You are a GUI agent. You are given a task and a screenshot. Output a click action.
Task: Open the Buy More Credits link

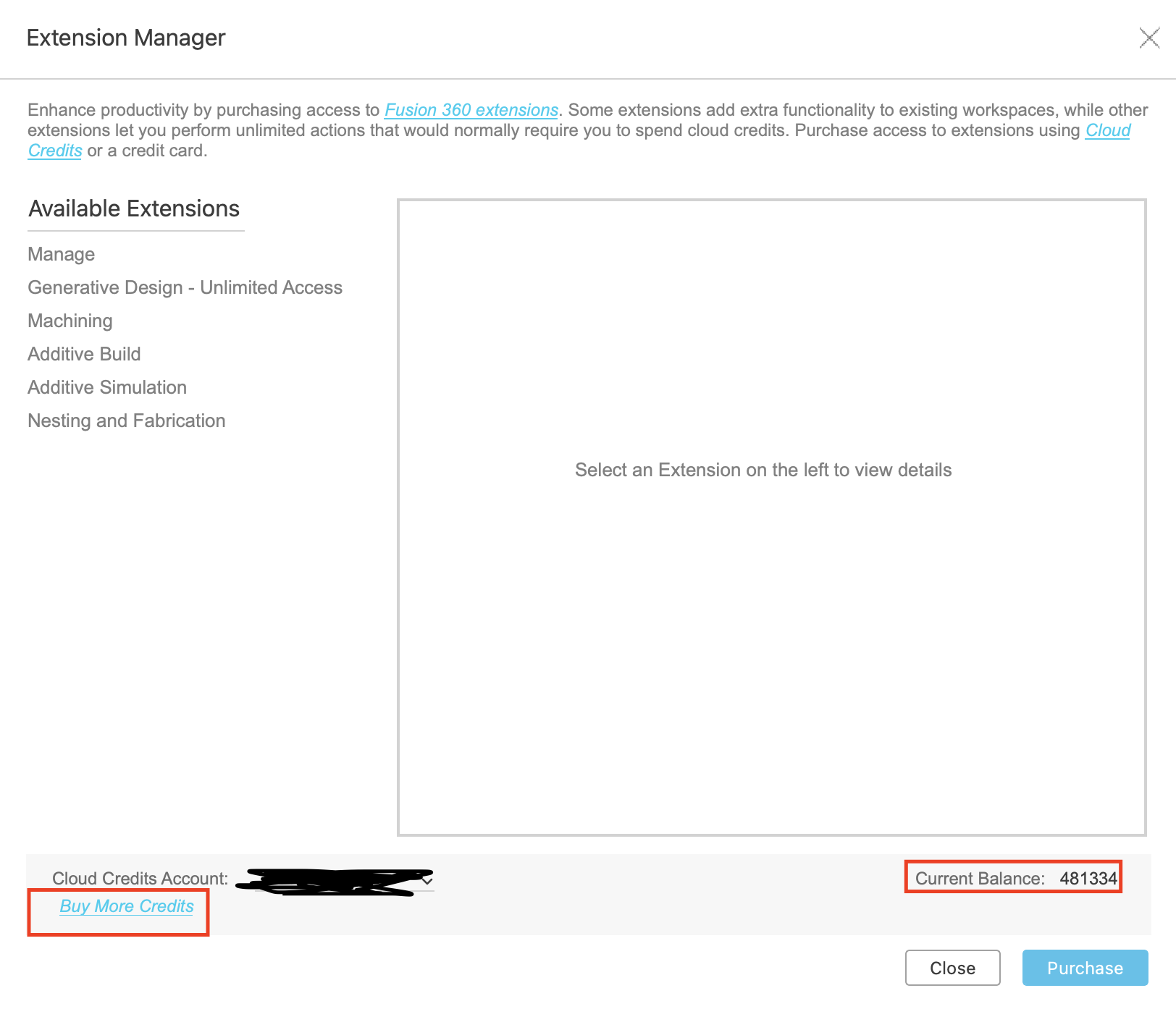click(x=127, y=906)
